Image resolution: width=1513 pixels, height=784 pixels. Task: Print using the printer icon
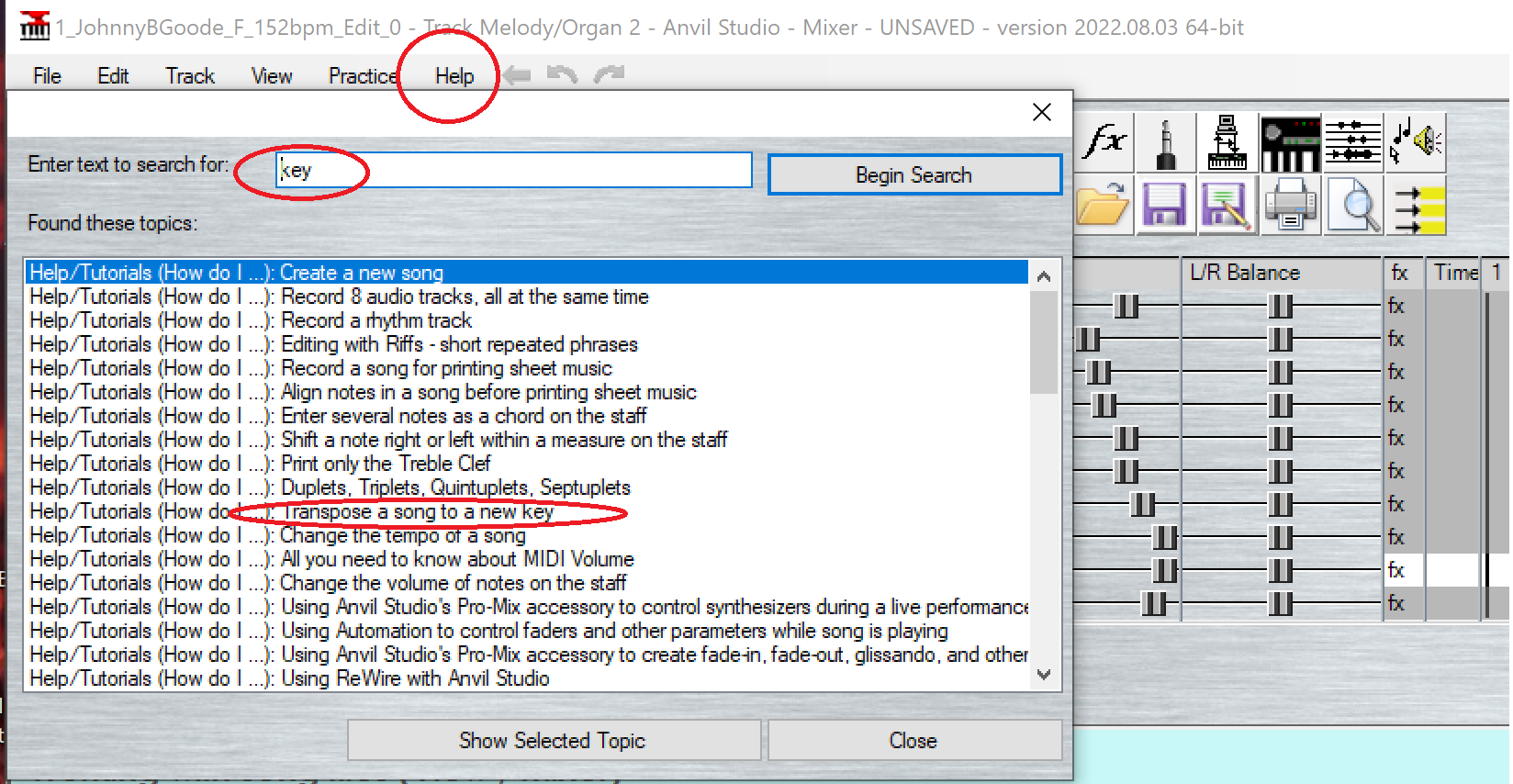pyautogui.click(x=1290, y=206)
